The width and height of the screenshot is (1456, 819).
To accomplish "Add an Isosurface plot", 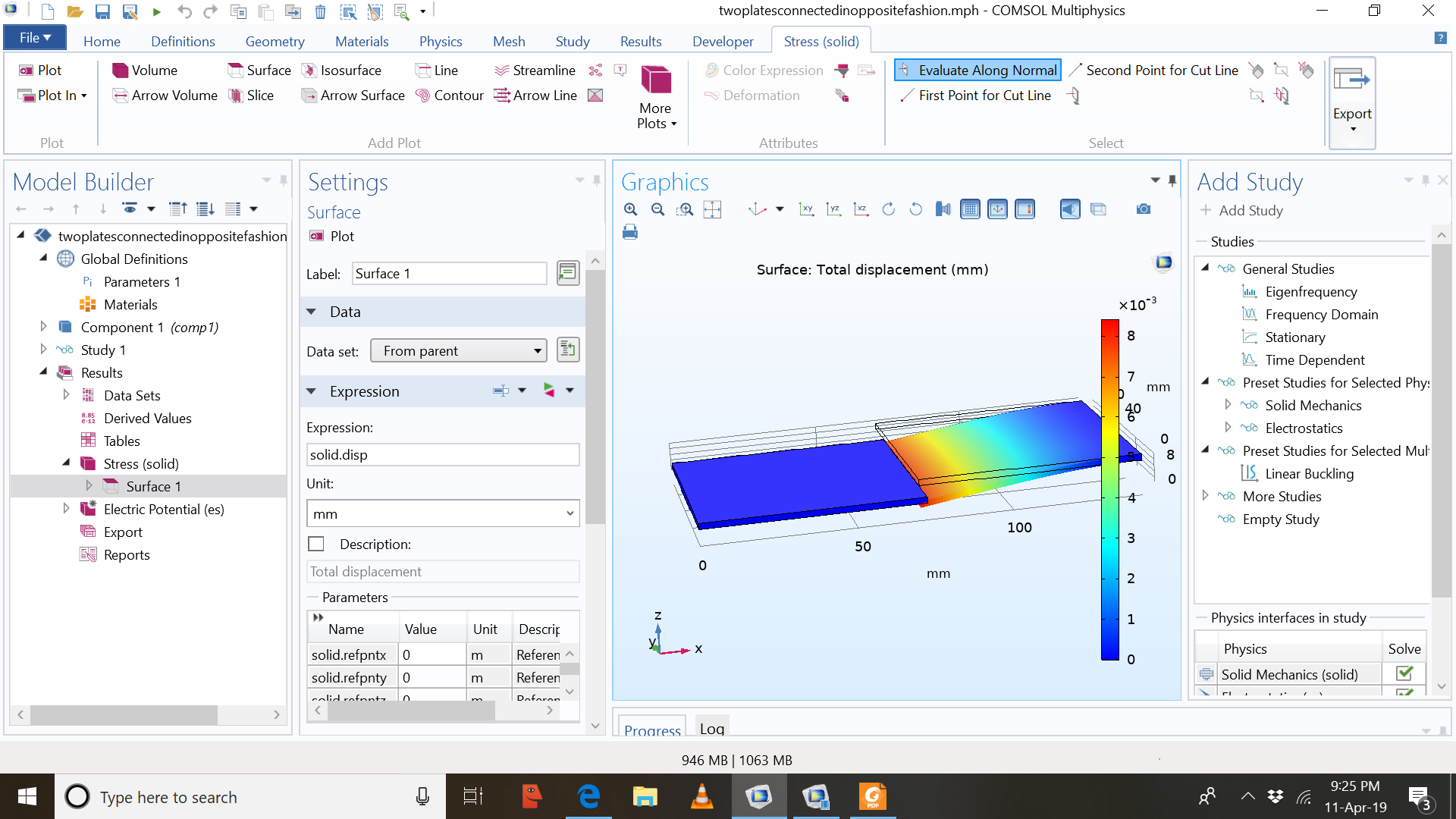I will pyautogui.click(x=341, y=70).
